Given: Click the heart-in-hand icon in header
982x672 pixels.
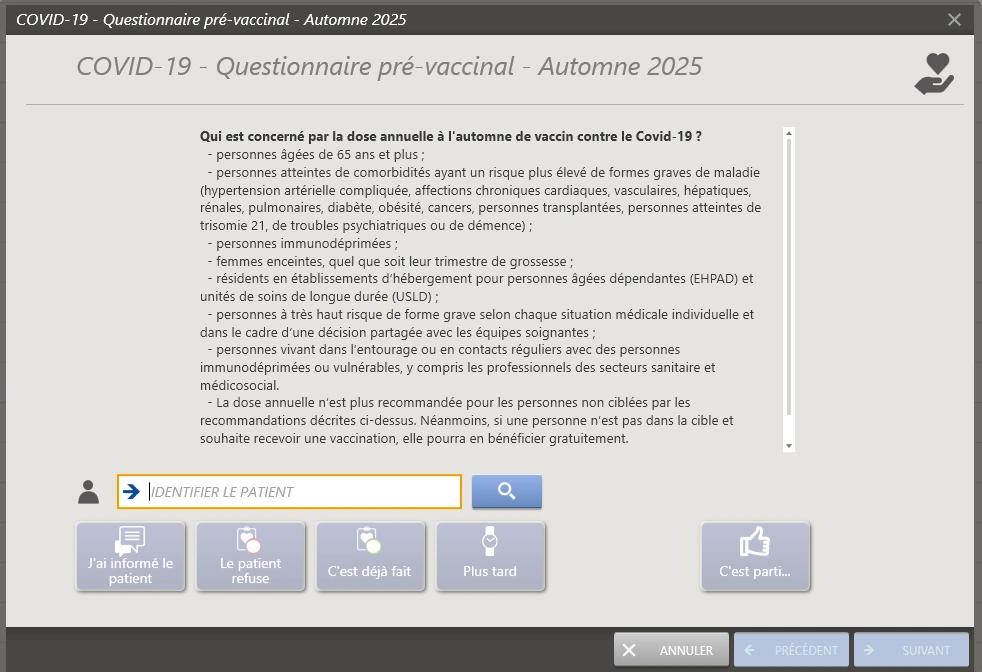Looking at the screenshot, I should (x=934, y=74).
